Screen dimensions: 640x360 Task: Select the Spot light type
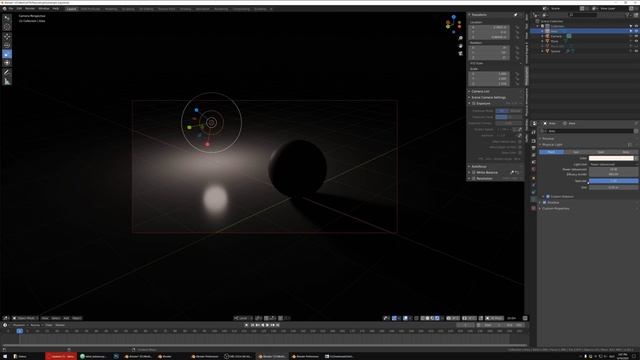coord(601,152)
